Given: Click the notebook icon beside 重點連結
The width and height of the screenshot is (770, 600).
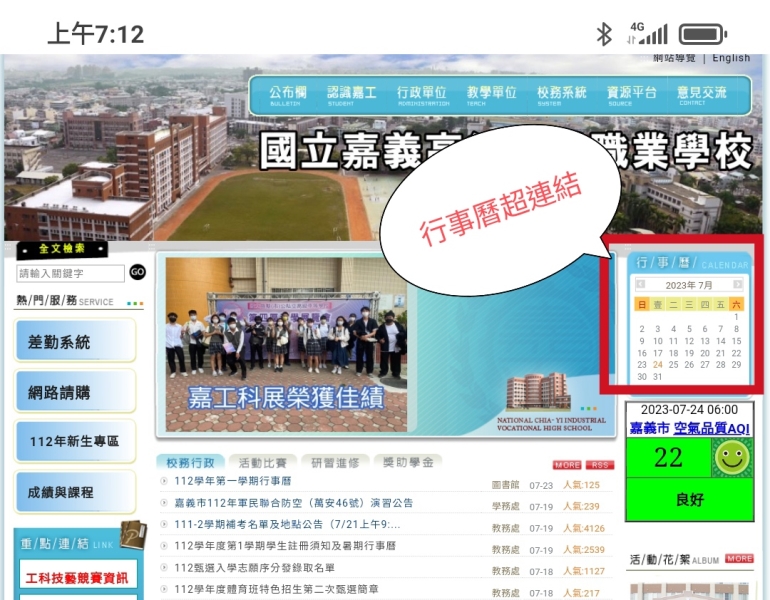Looking at the screenshot, I should pos(133,535).
